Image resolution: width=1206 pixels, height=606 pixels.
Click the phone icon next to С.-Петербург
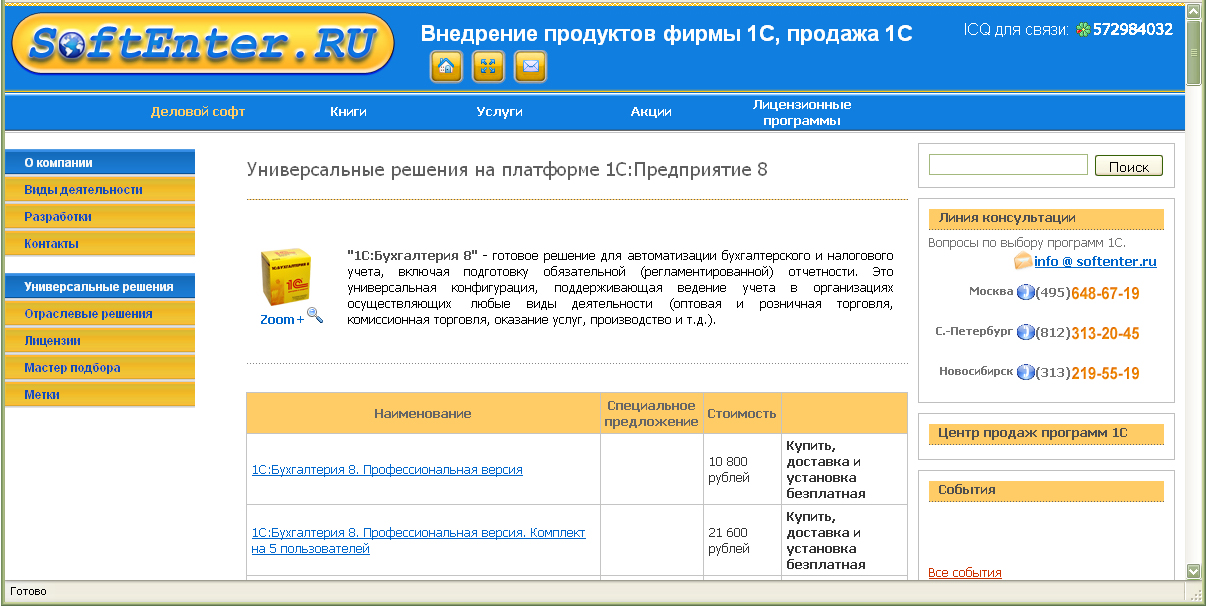1025,331
